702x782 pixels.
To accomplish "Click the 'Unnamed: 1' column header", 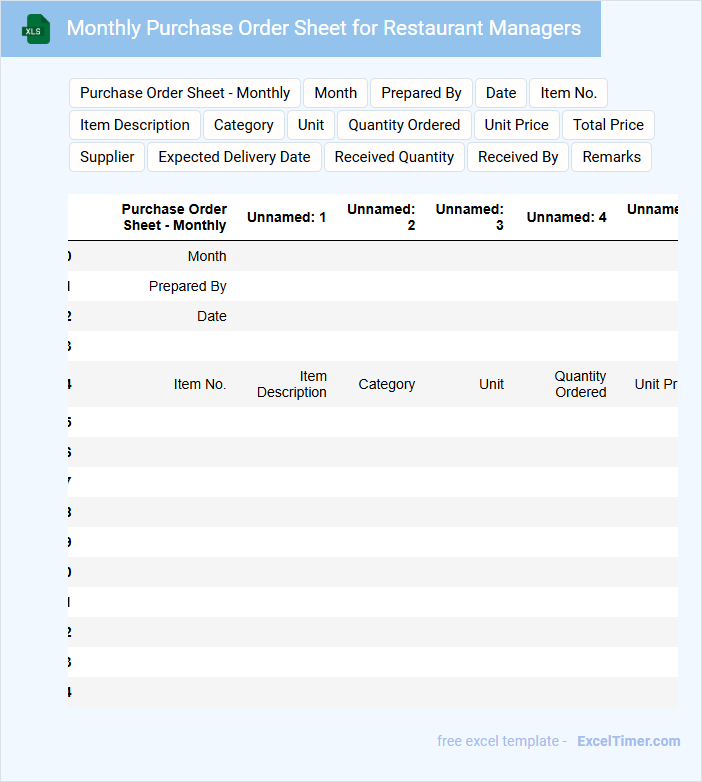I will [286, 217].
